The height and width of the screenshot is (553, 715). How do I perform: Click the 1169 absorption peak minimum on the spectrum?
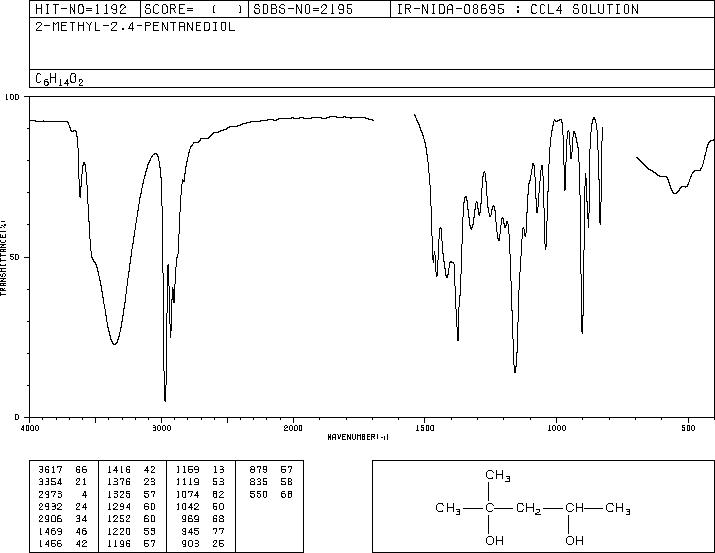[x=515, y=372]
